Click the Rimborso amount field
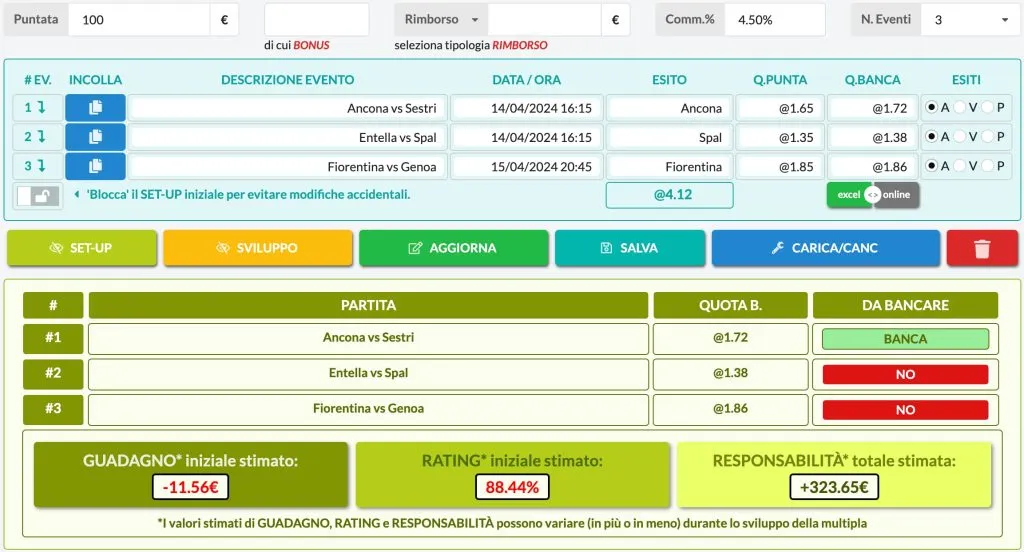1024x552 pixels. point(544,20)
